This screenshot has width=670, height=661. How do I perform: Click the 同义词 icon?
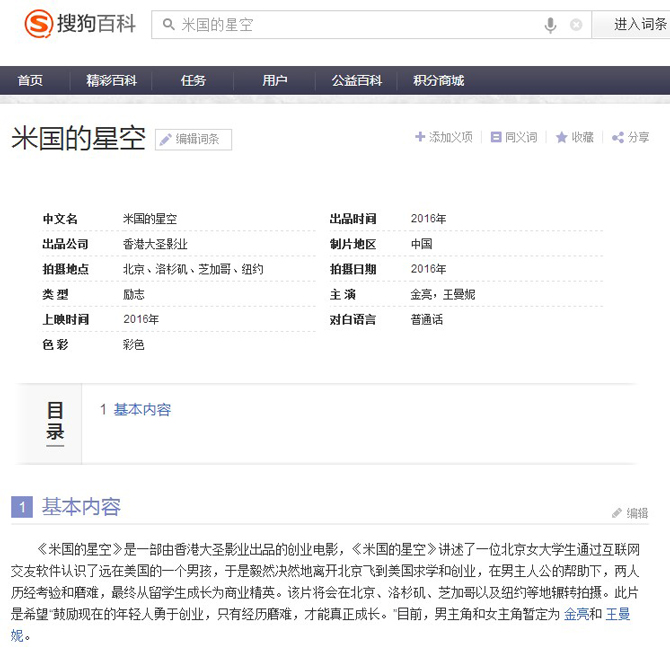[x=496, y=137]
